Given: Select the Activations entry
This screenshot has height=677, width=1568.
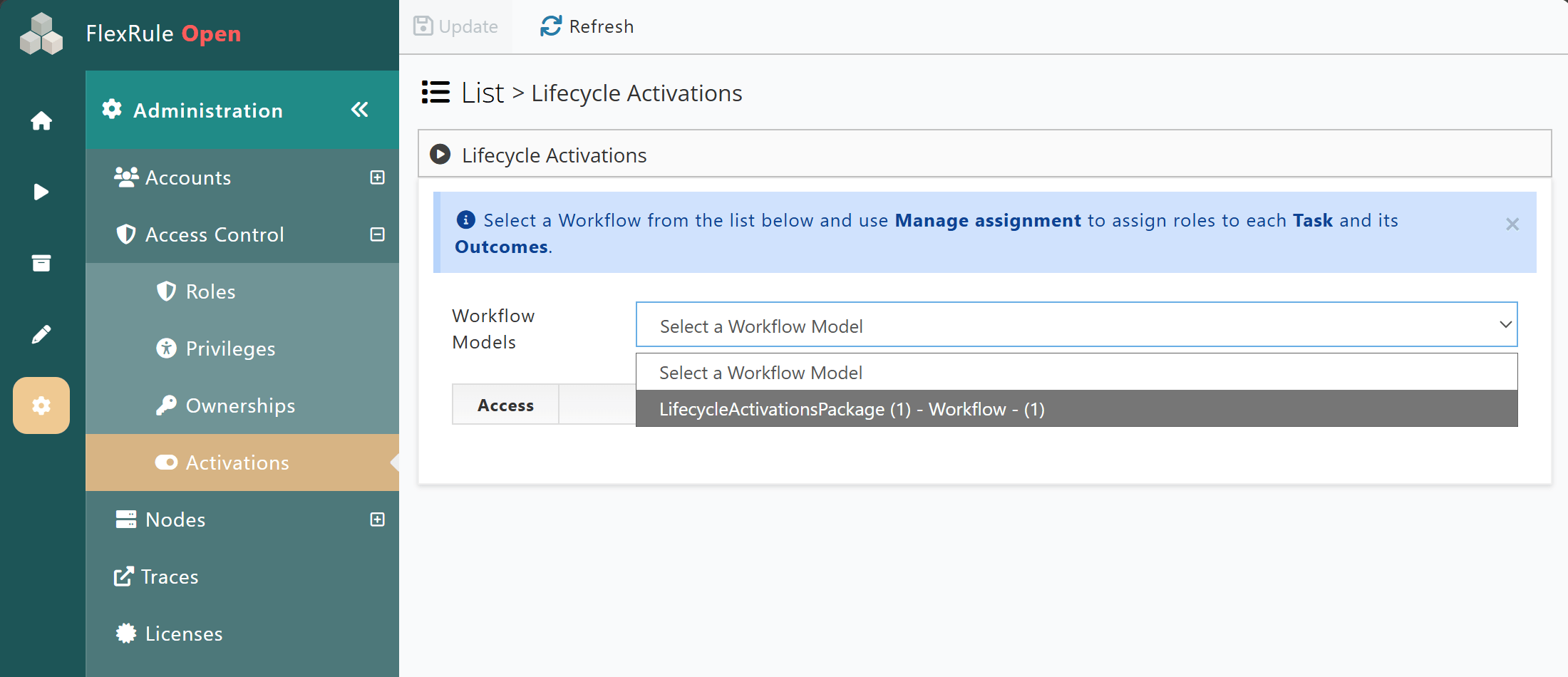Looking at the screenshot, I should coord(242,462).
